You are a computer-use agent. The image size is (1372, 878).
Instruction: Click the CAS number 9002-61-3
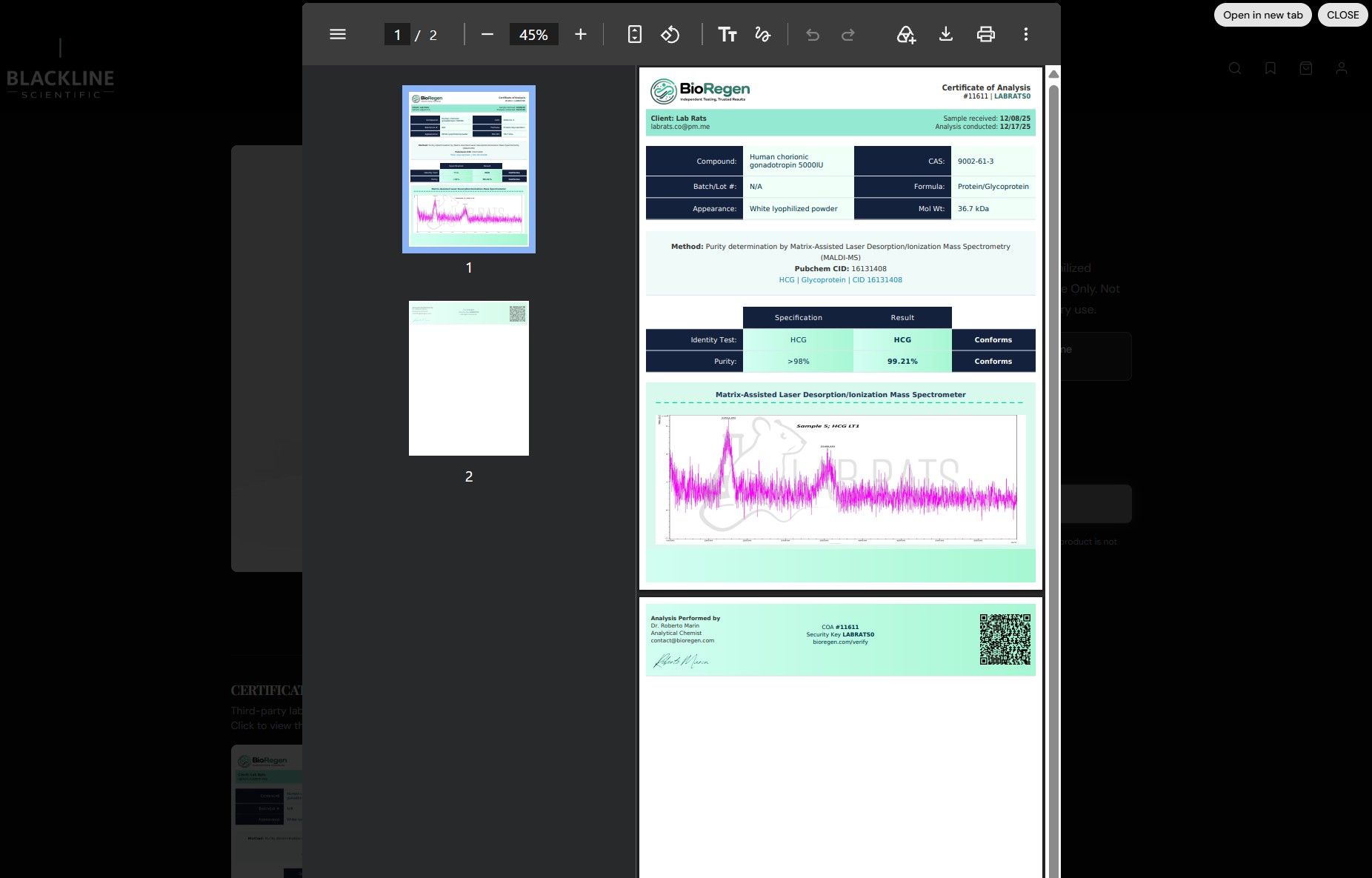[976, 162]
